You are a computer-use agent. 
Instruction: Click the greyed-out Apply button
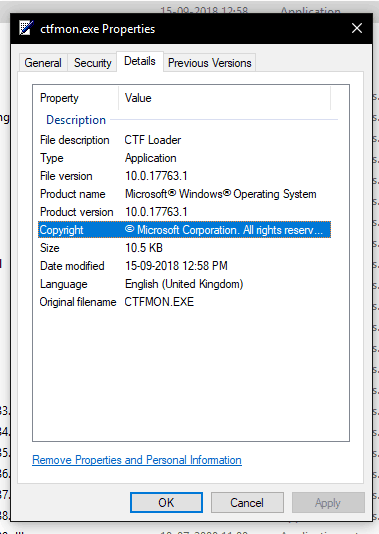pyautogui.click(x=328, y=503)
